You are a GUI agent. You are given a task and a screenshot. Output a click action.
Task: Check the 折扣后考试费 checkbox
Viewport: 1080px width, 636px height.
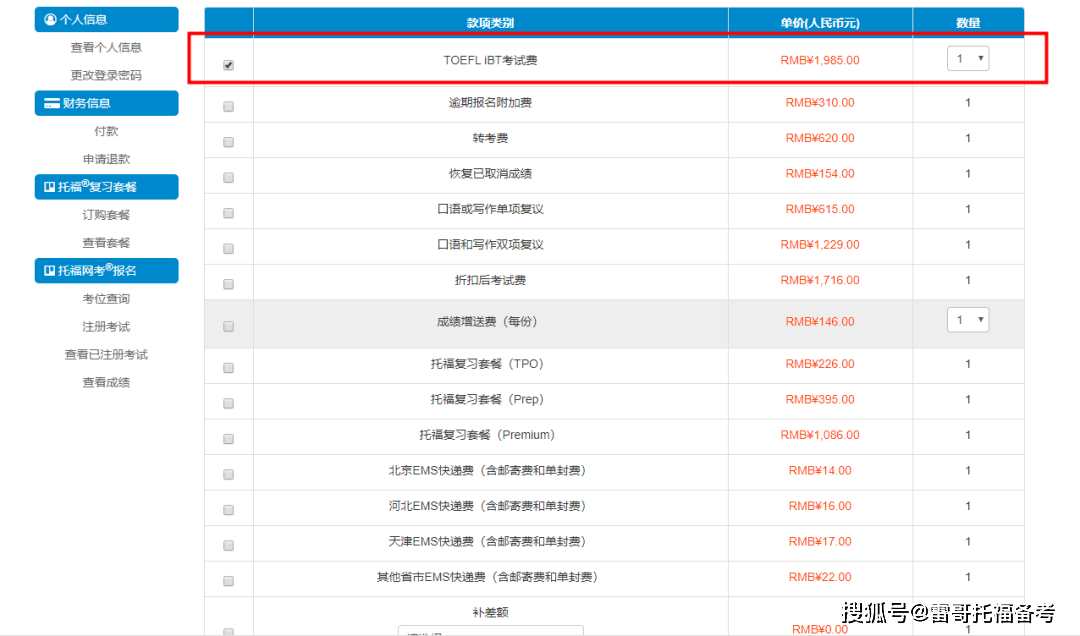228,285
